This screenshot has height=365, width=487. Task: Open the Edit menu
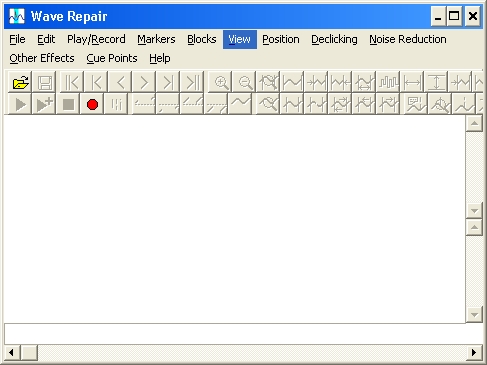pyautogui.click(x=46, y=39)
